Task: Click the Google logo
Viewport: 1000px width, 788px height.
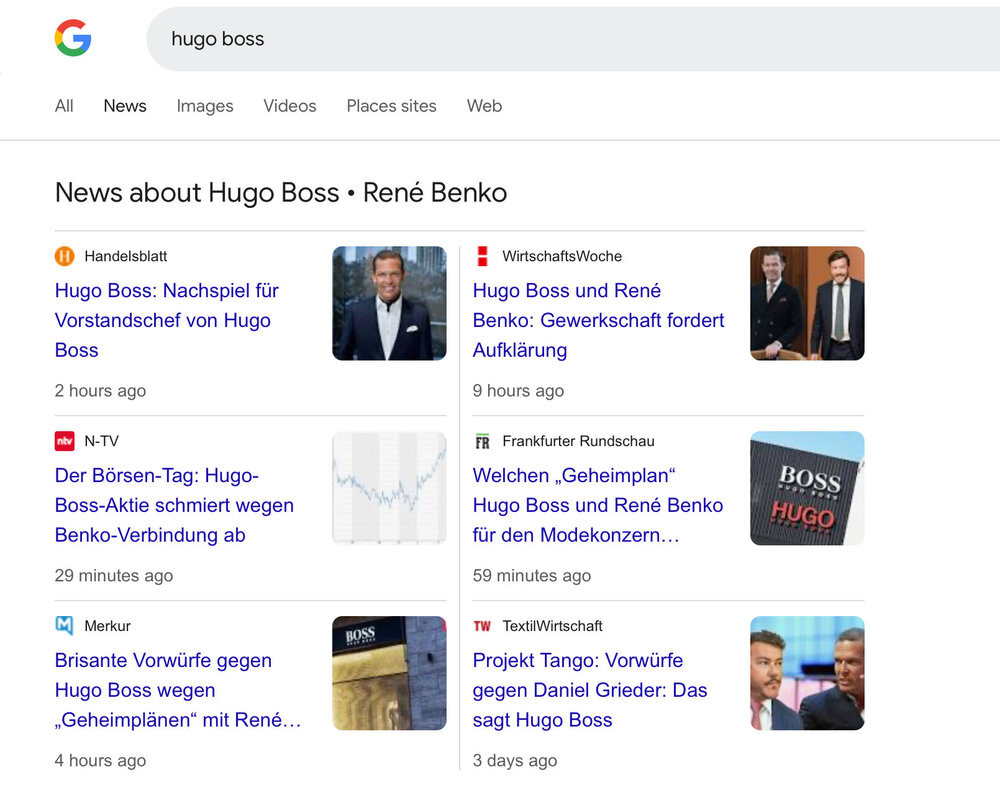Action: pyautogui.click(x=73, y=39)
